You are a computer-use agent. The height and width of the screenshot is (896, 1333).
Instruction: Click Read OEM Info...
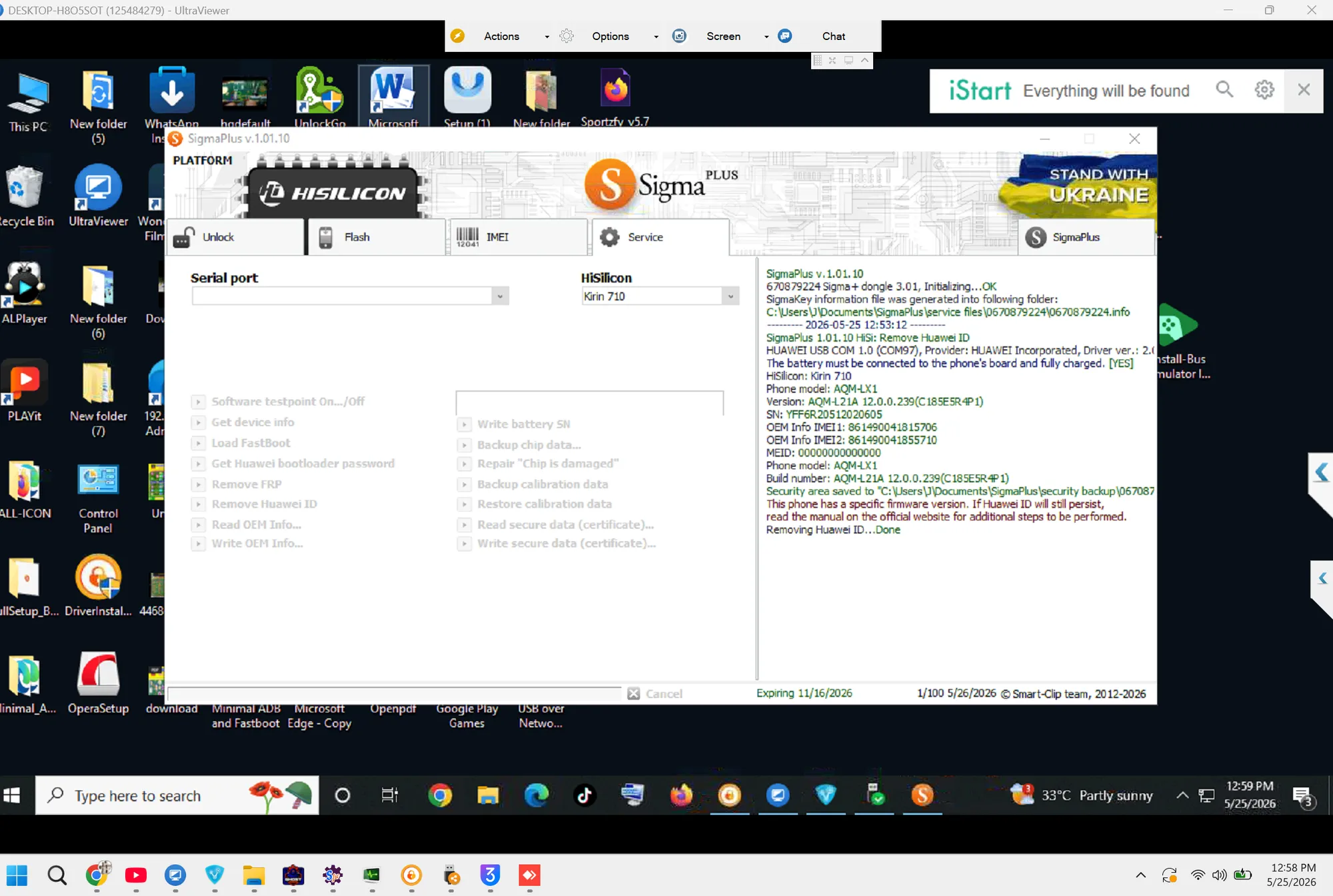pyautogui.click(x=248, y=525)
